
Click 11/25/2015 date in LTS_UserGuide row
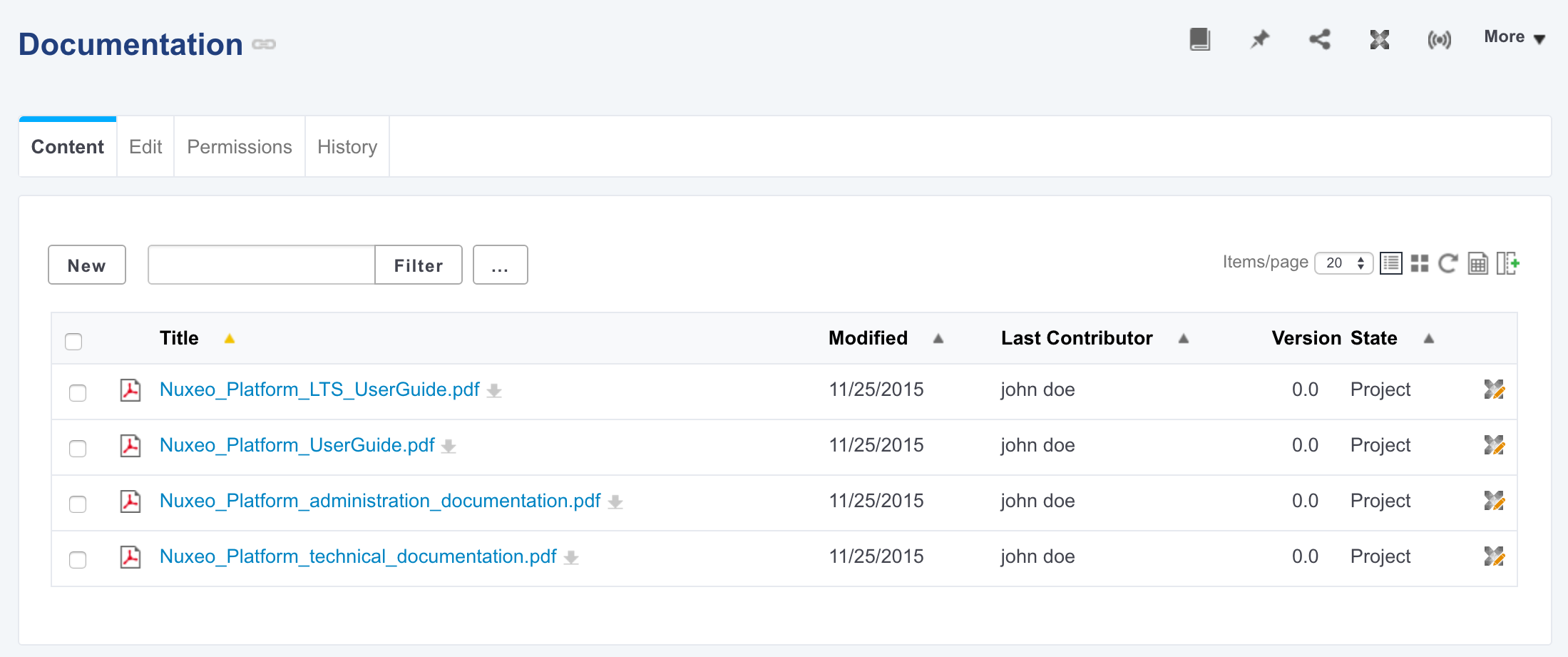(876, 389)
